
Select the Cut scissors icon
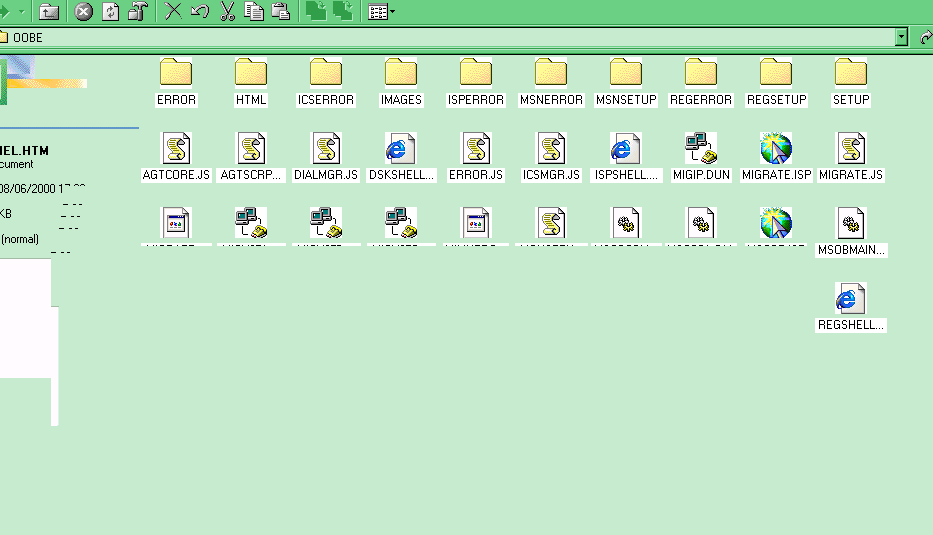click(227, 12)
